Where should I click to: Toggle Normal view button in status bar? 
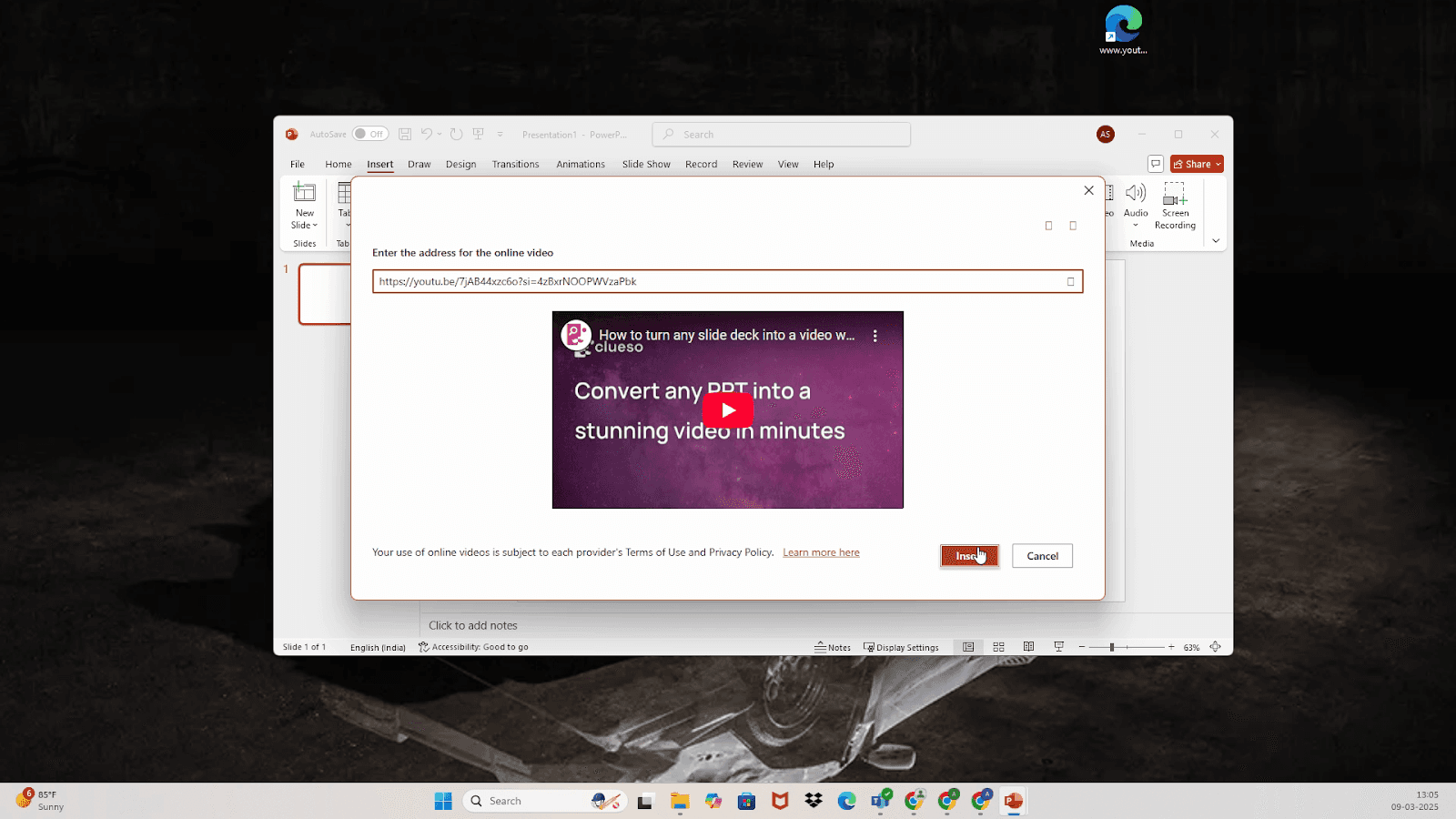click(968, 647)
